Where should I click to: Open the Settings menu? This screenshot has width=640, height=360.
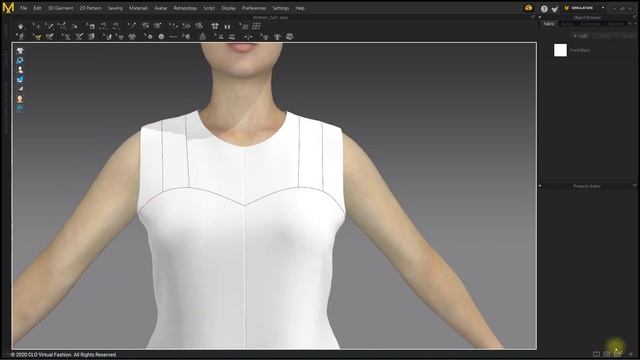(x=281, y=8)
